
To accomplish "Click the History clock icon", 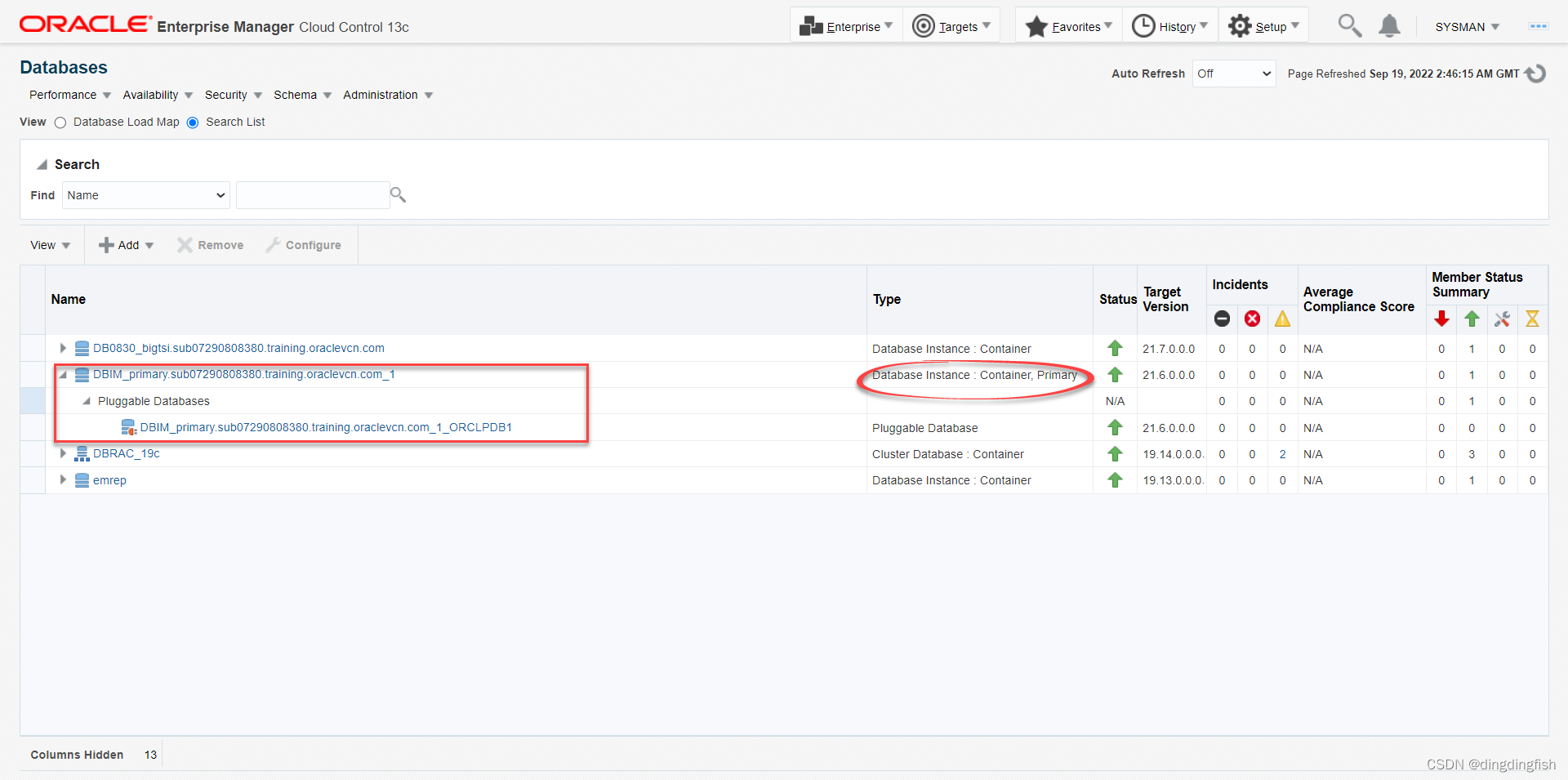I will [x=1143, y=26].
